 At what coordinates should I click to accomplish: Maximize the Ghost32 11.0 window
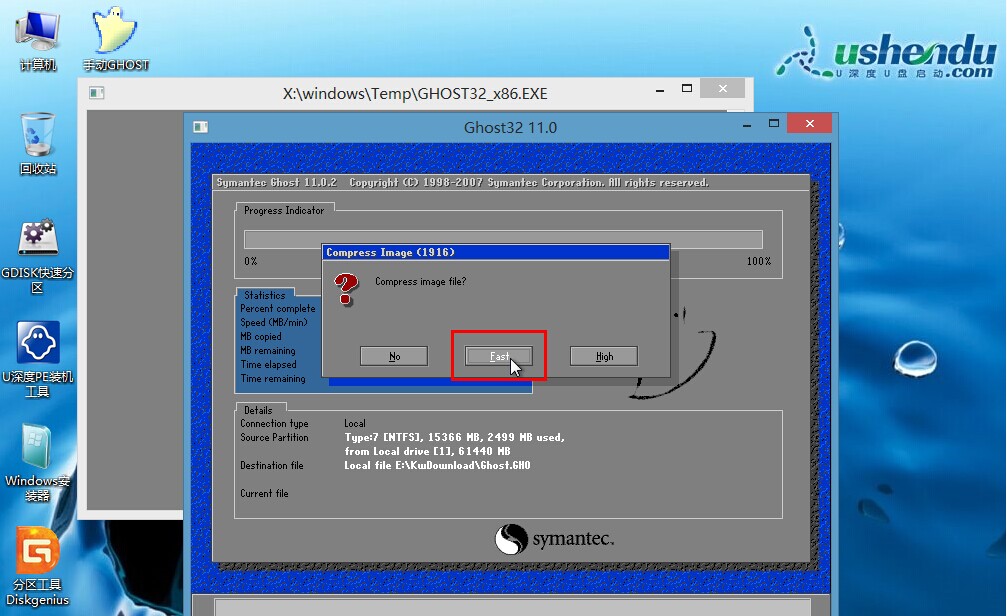774,123
